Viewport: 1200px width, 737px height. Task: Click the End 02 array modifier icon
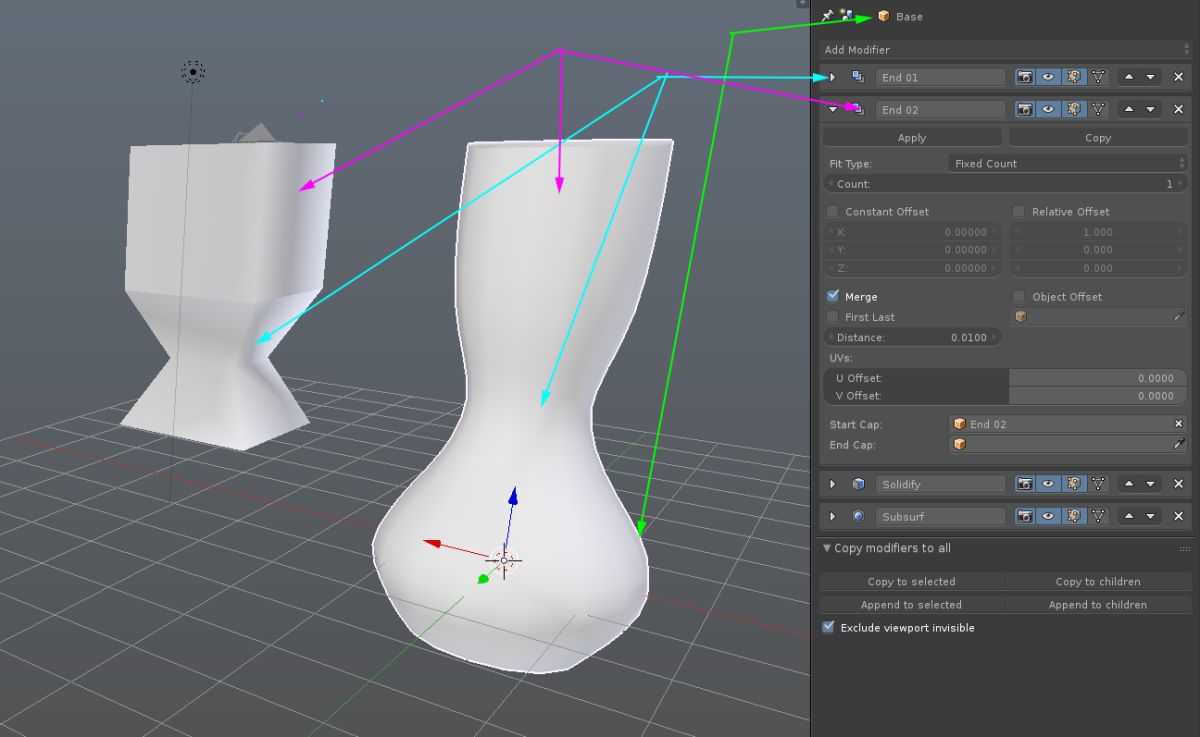coord(857,109)
